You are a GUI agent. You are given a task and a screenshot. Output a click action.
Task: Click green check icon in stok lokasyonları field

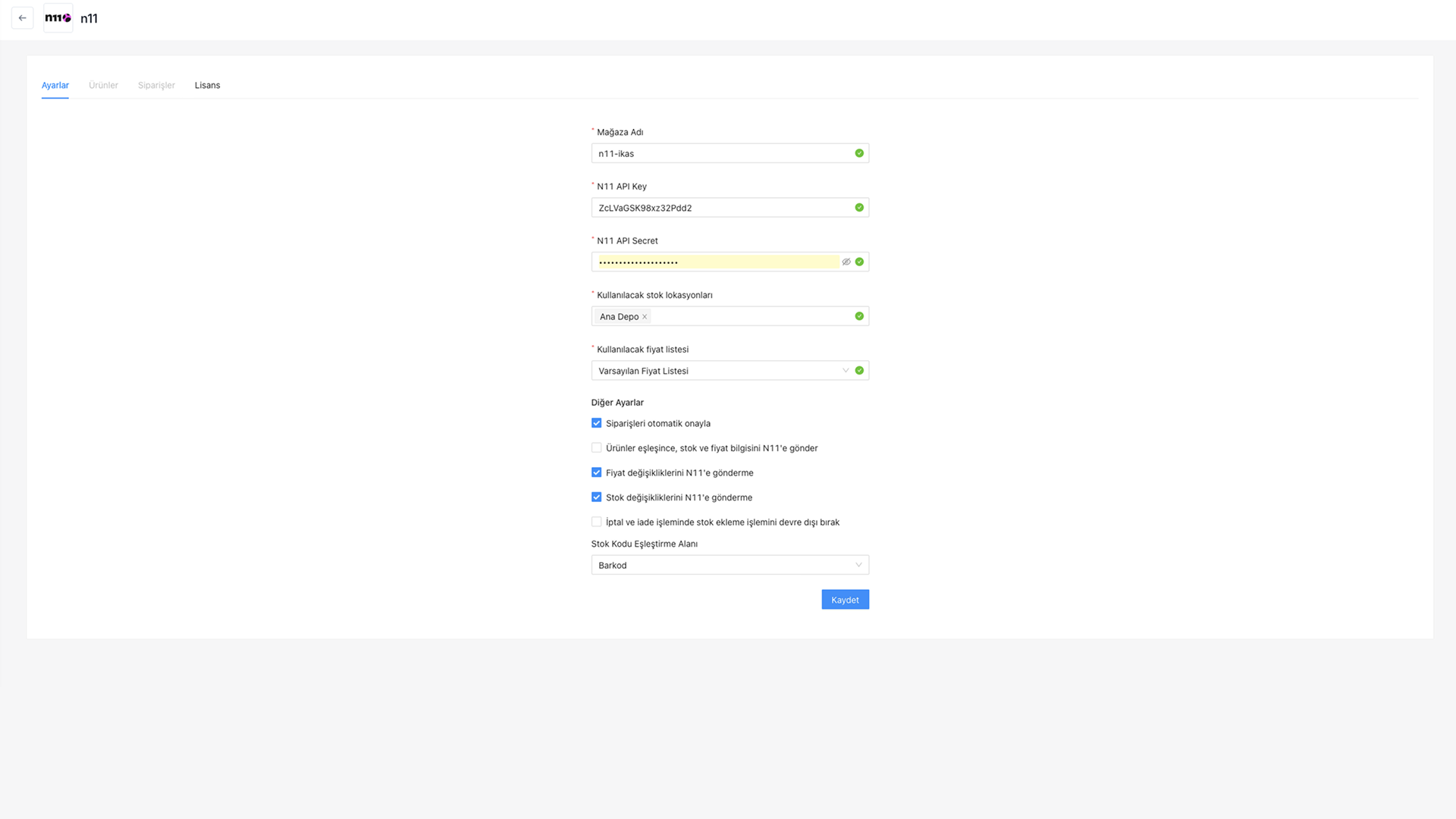pyautogui.click(x=859, y=316)
